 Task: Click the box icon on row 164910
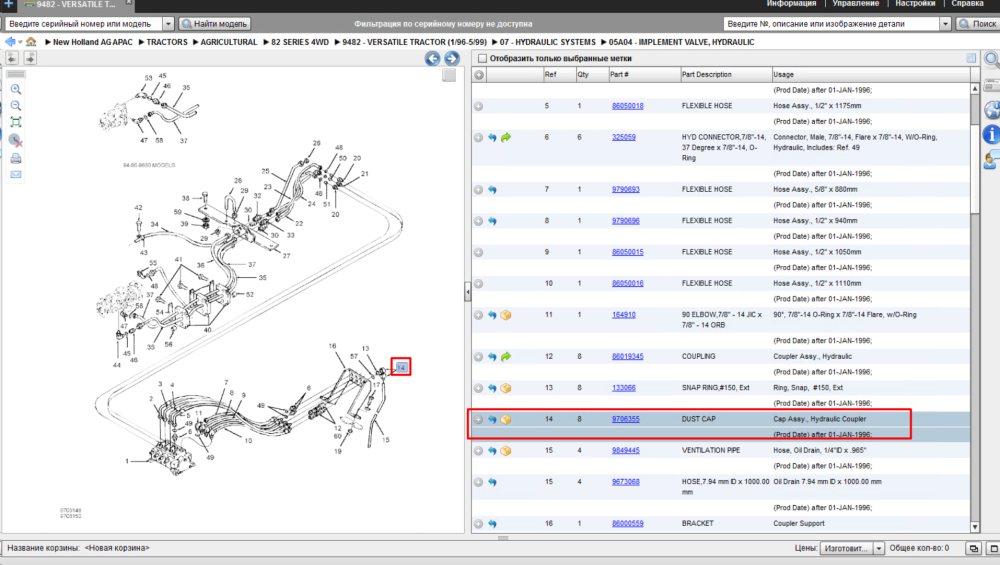tap(506, 315)
